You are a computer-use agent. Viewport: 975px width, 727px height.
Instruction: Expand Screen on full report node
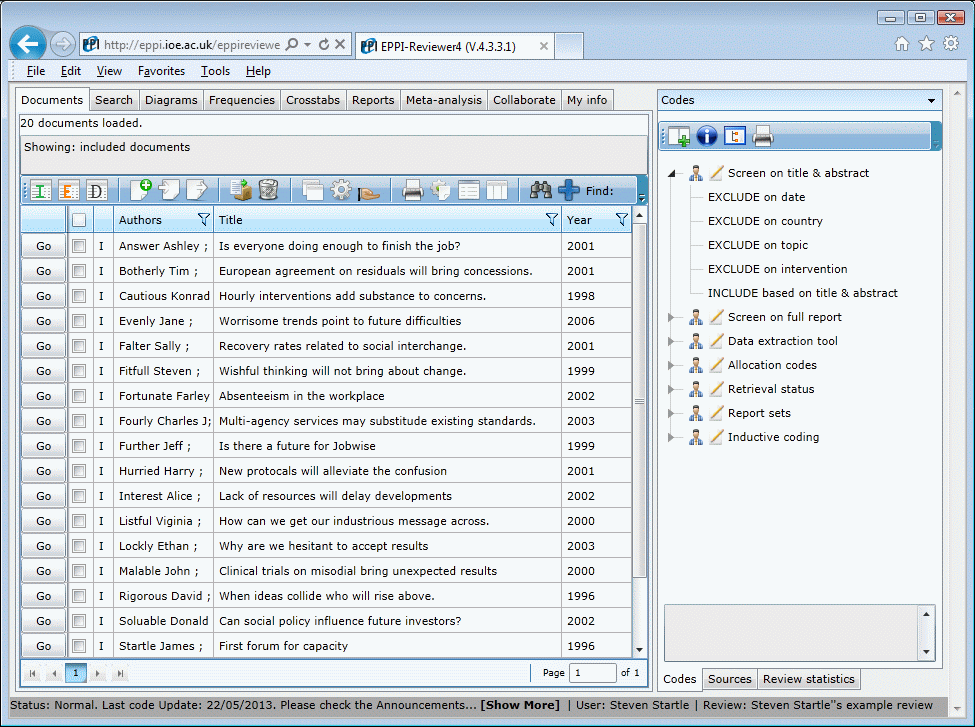click(x=672, y=317)
